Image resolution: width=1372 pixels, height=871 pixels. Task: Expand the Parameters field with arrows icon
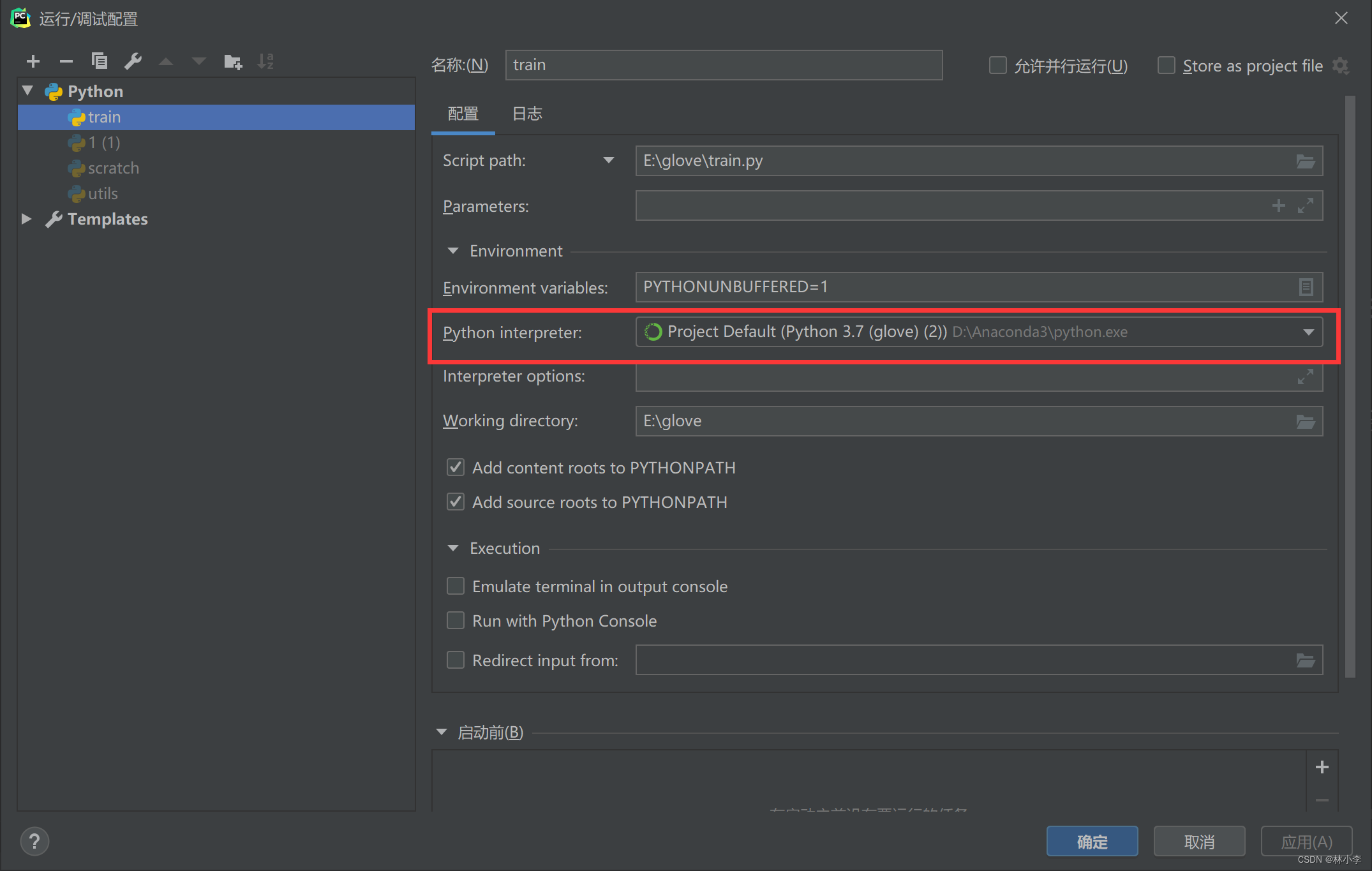pos(1305,205)
